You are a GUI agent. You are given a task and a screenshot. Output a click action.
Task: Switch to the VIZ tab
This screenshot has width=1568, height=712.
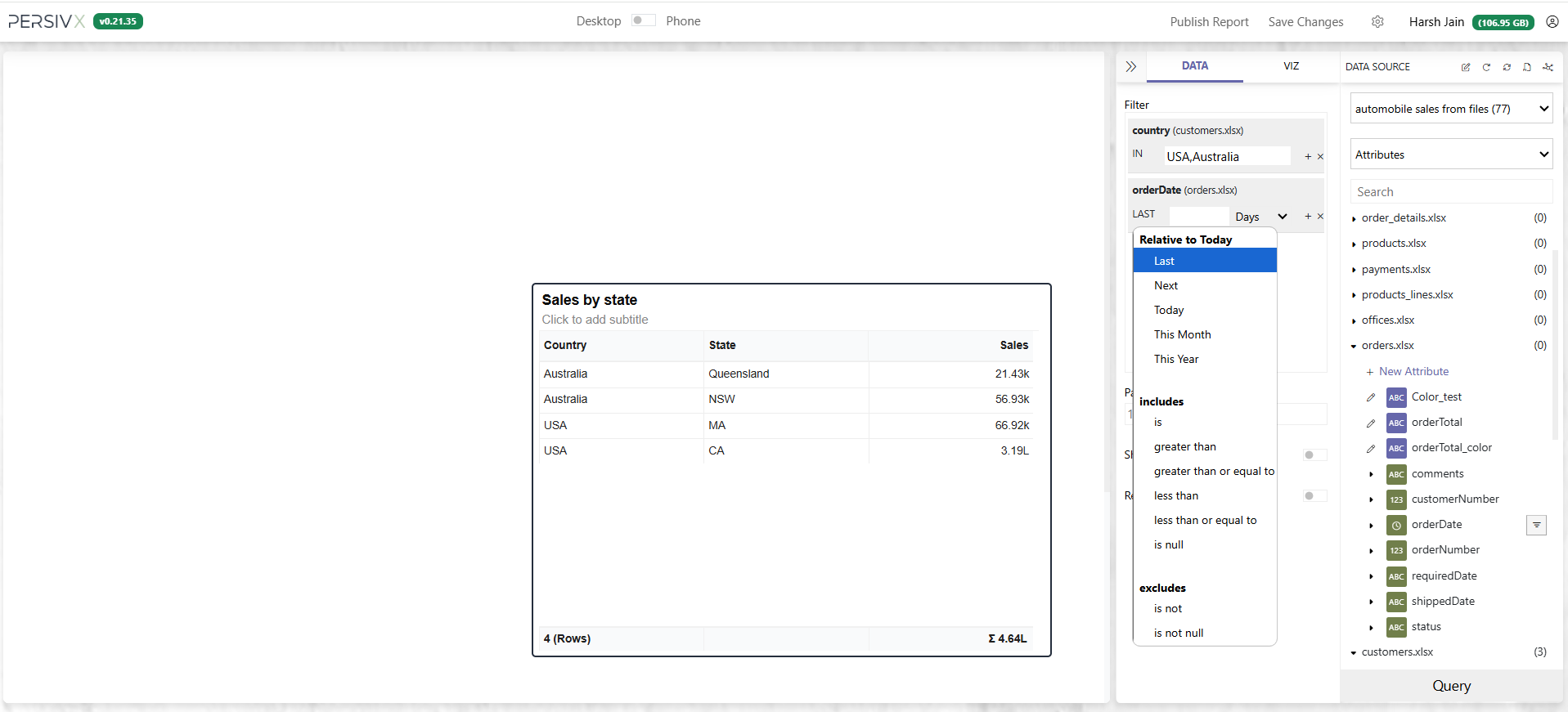(x=1291, y=66)
